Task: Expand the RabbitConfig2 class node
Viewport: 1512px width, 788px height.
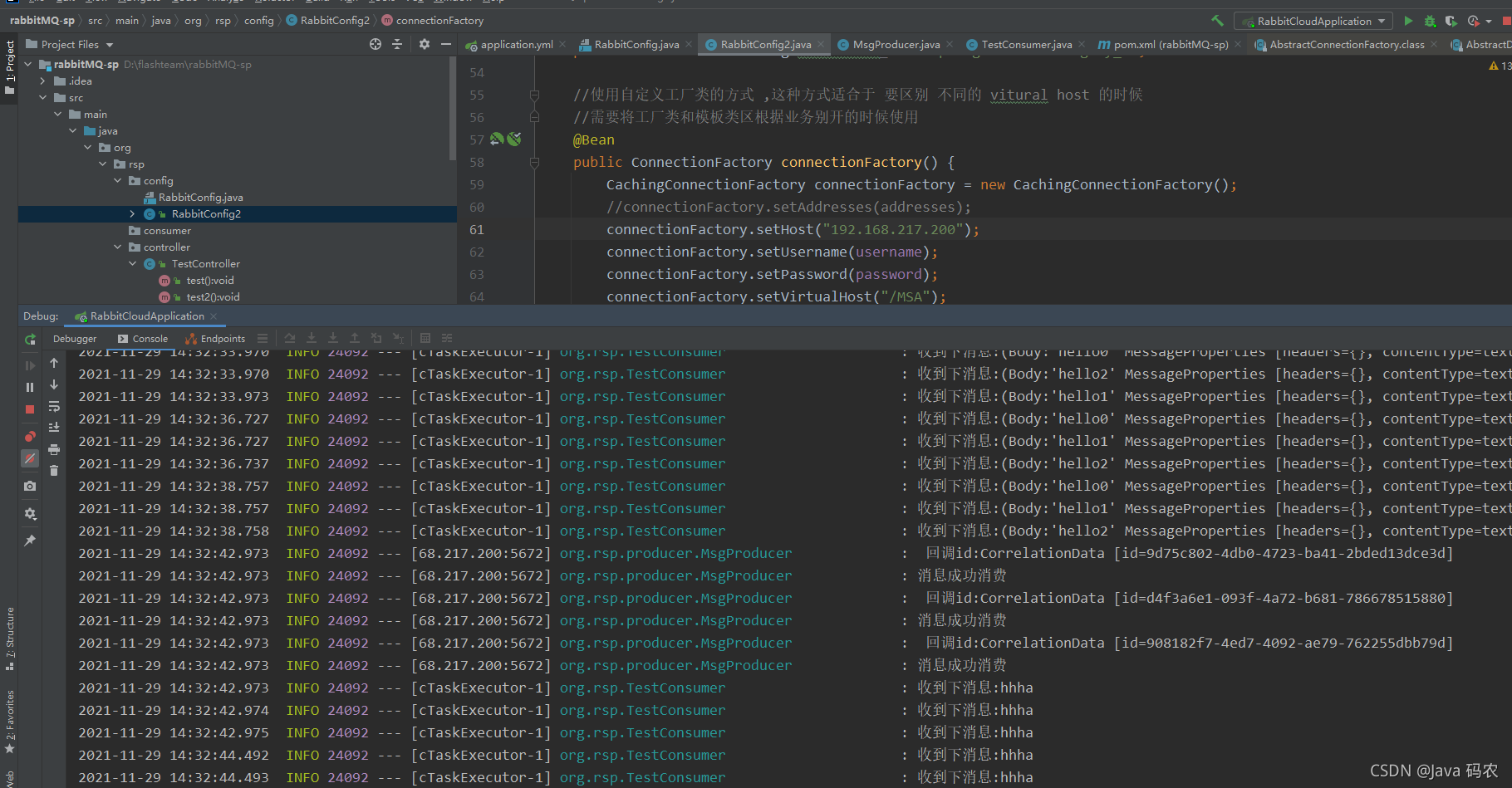Action: coord(132,213)
